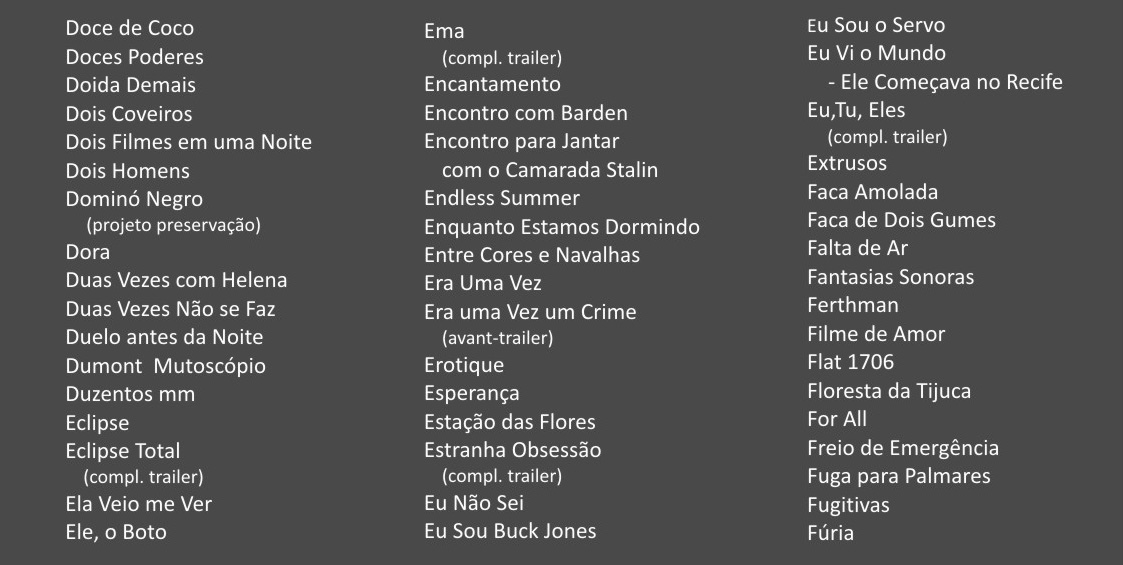Click Ele Começava no Recife subtitle
This screenshot has width=1123, height=565.
(x=945, y=82)
